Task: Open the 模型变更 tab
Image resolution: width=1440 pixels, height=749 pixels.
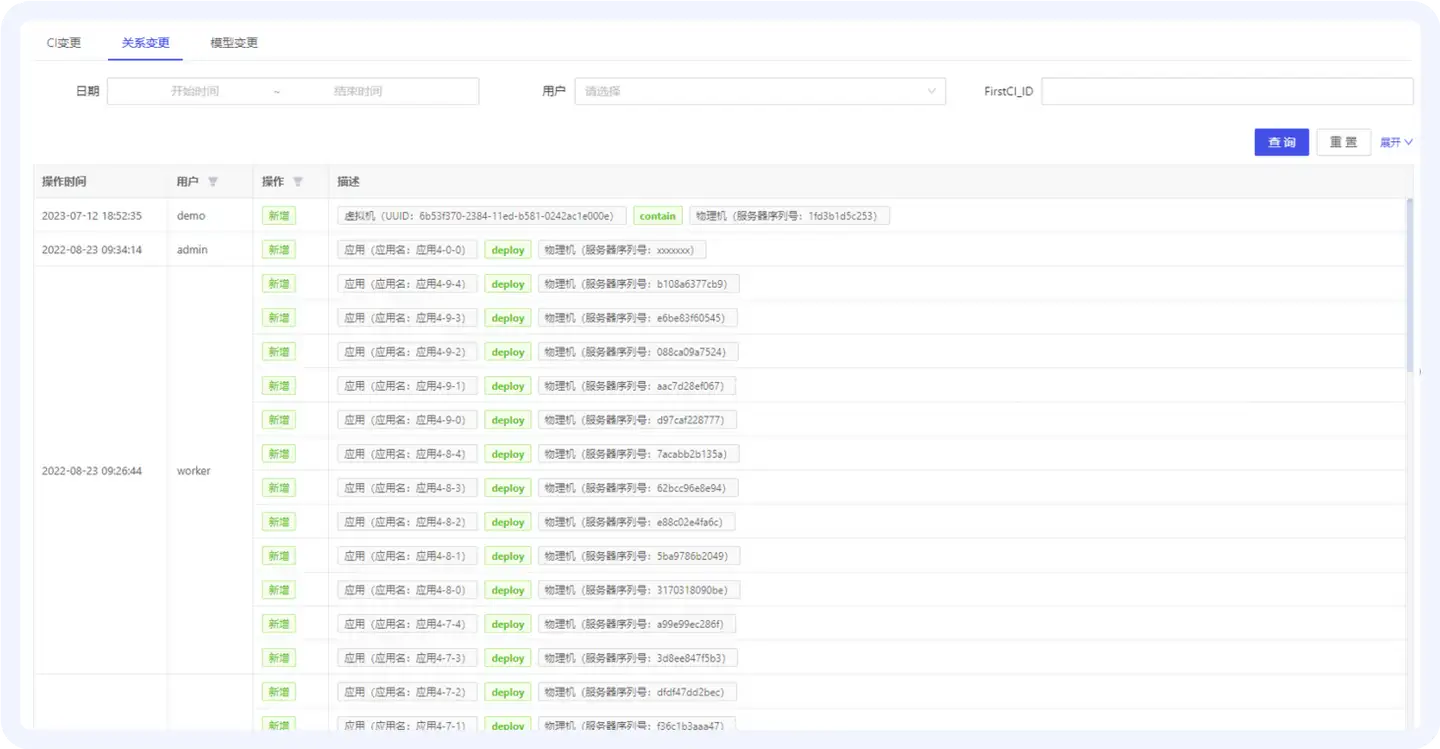Action: (234, 43)
